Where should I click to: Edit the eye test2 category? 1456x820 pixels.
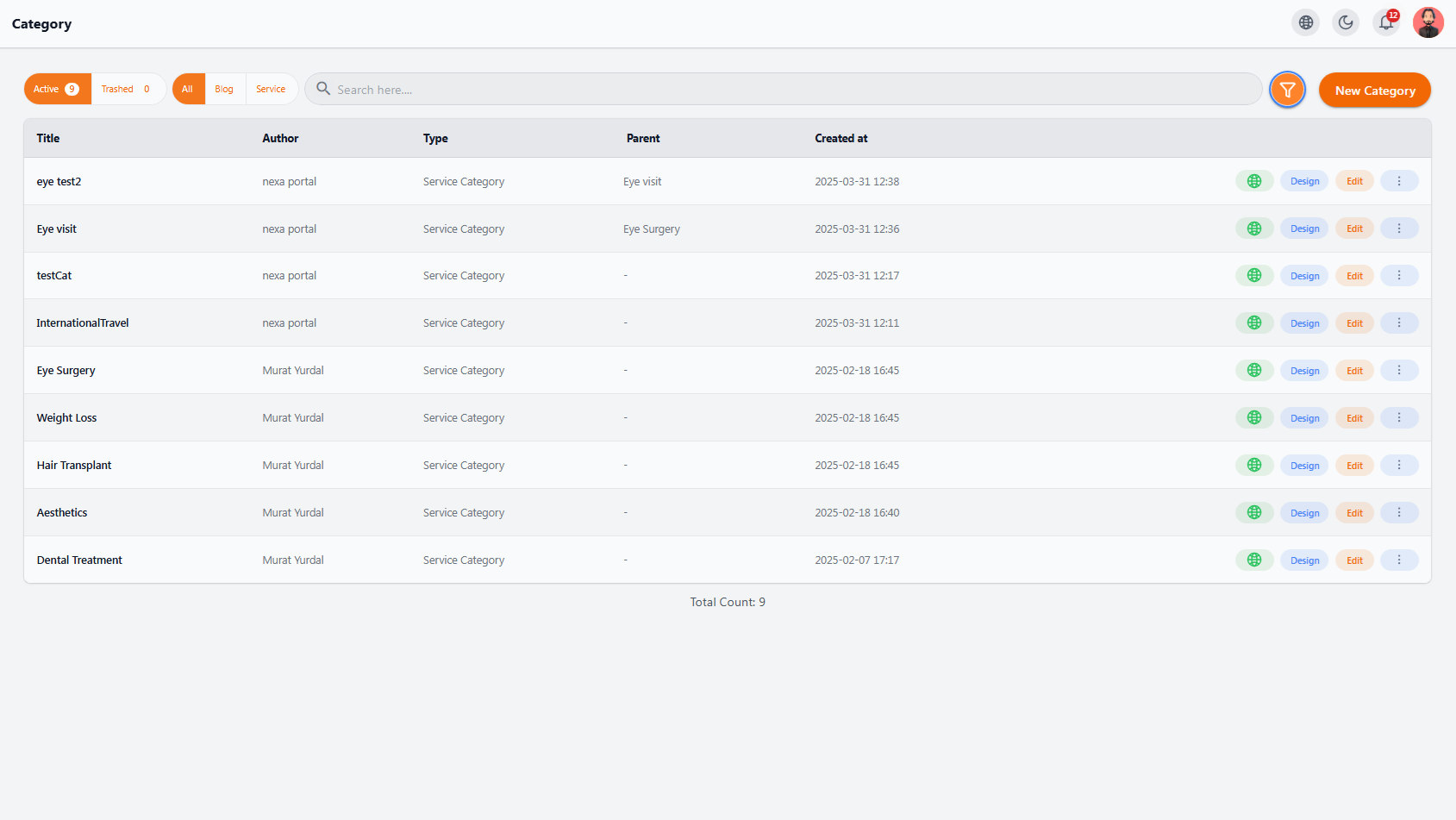point(1354,181)
